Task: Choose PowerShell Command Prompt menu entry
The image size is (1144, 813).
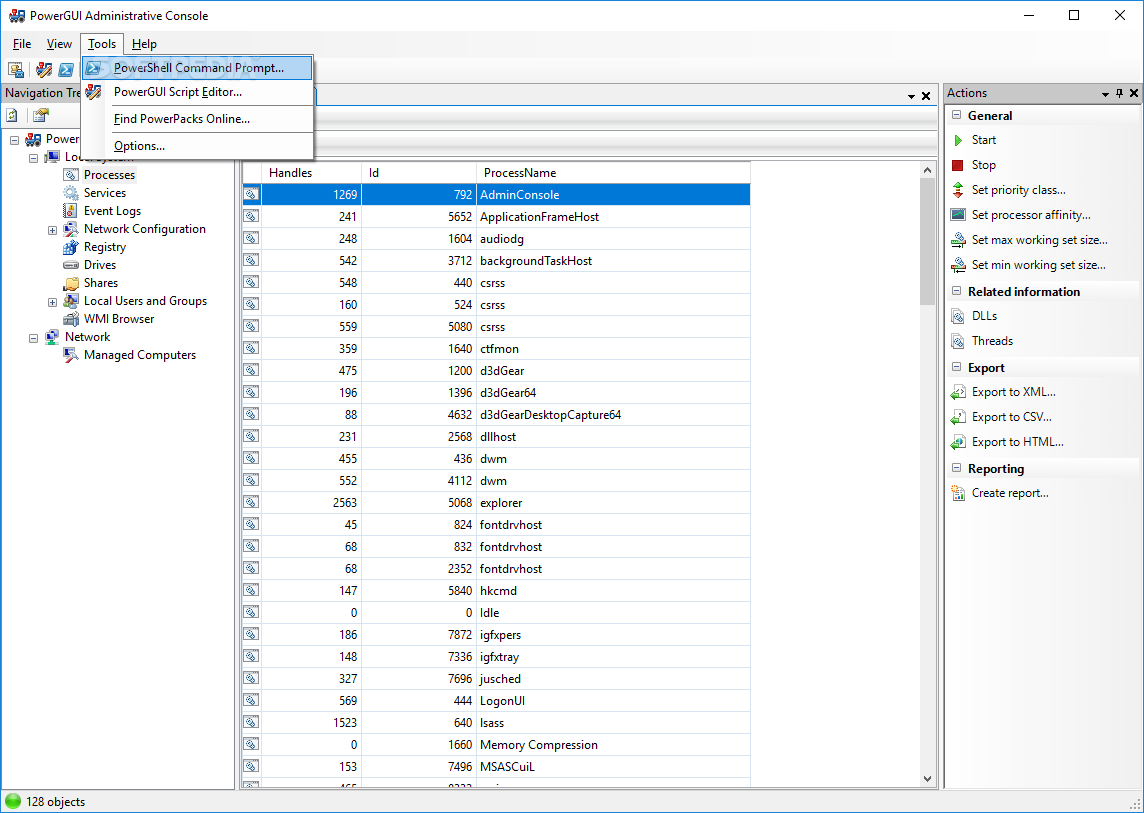Action: [197, 68]
